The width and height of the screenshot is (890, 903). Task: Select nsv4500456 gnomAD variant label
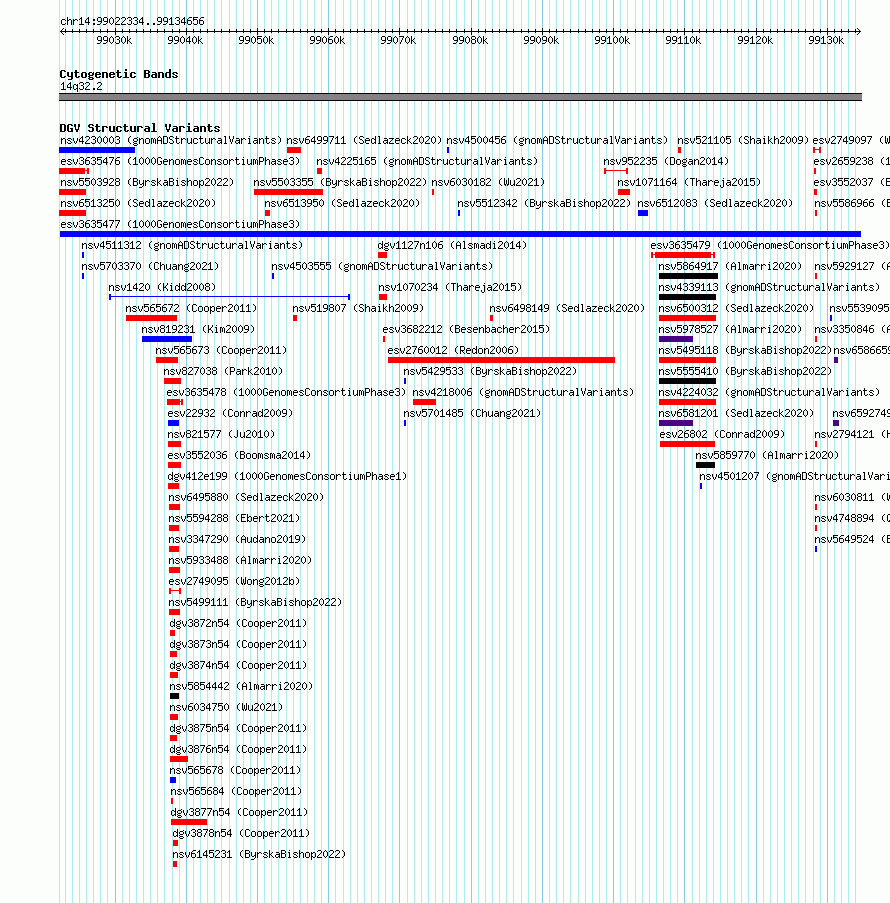coord(557,141)
